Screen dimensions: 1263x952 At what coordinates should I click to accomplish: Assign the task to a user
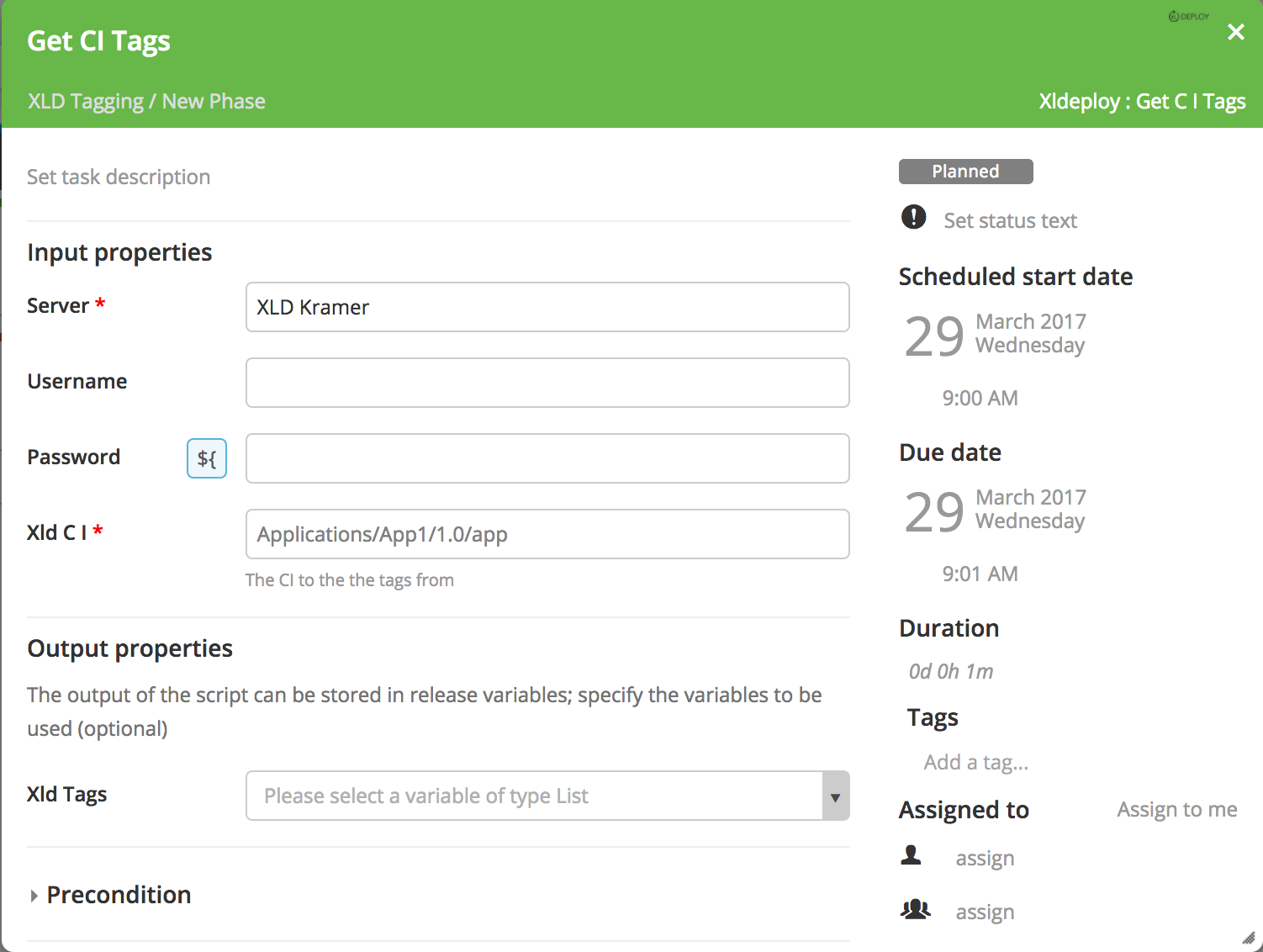pos(985,858)
